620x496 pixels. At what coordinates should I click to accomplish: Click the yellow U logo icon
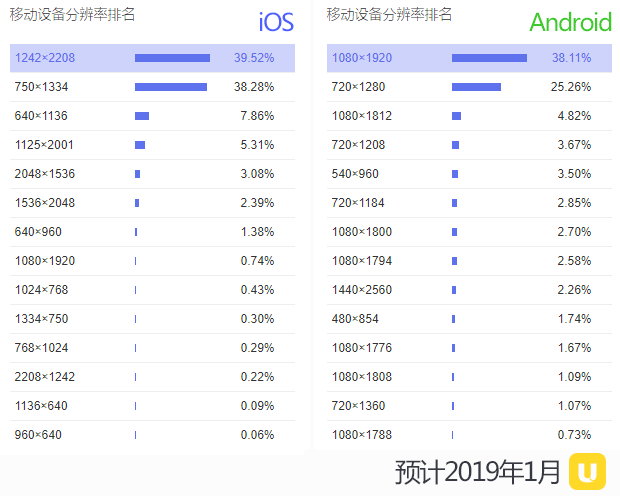[x=589, y=471]
